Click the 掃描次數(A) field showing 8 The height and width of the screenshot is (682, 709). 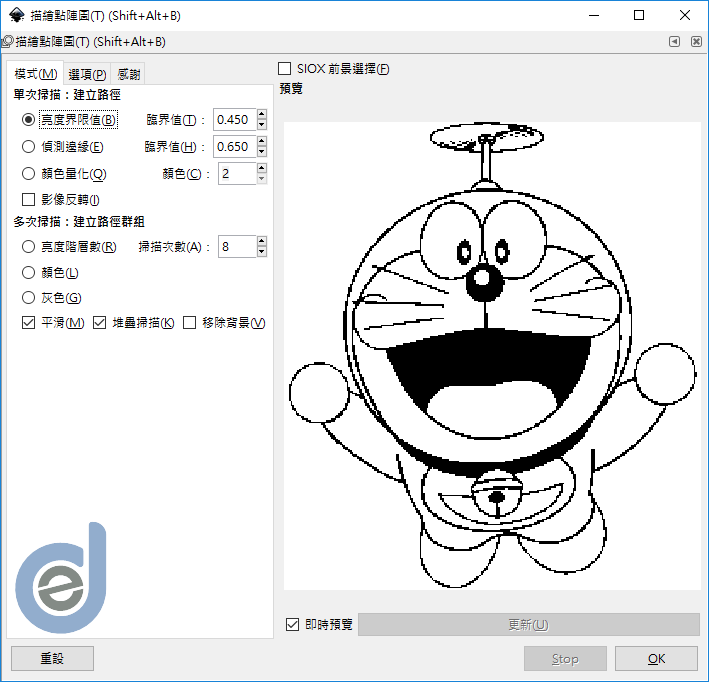pos(237,246)
